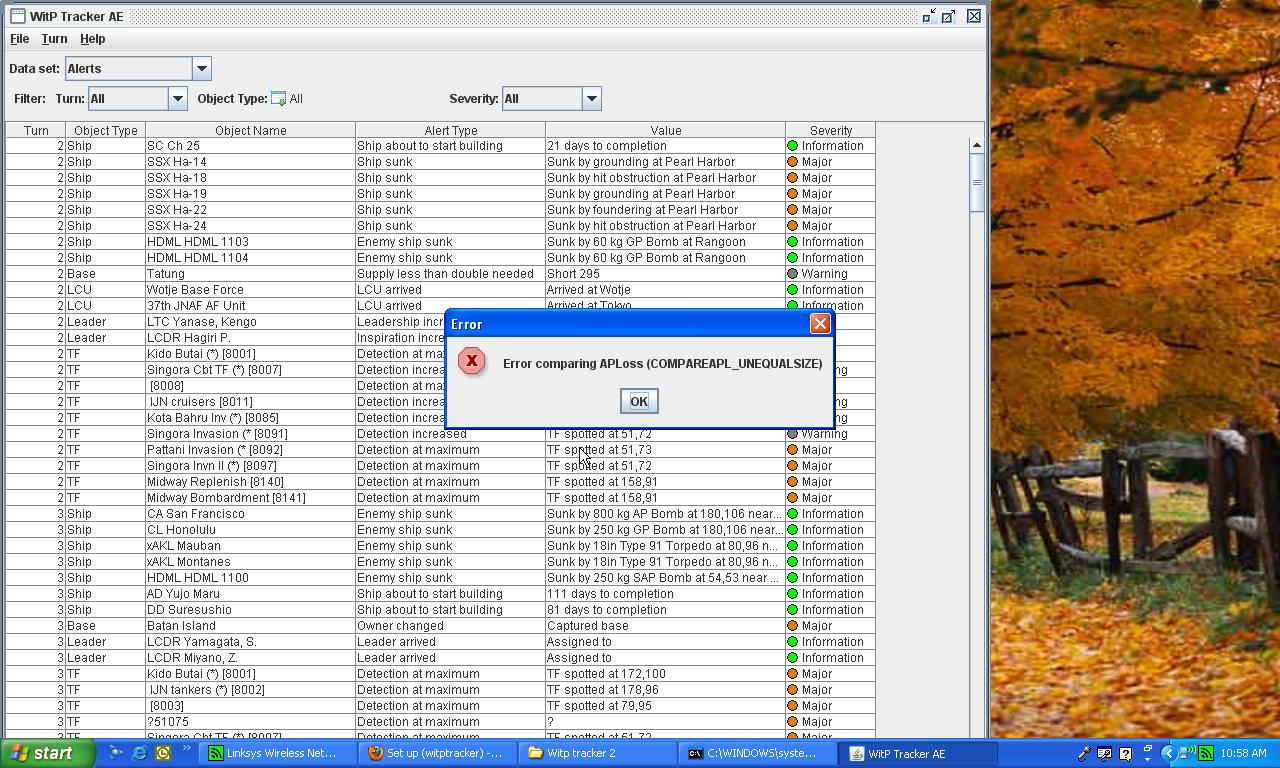1280x768 pixels.
Task: Expand the Severity filter dropdown arrow
Action: [591, 99]
